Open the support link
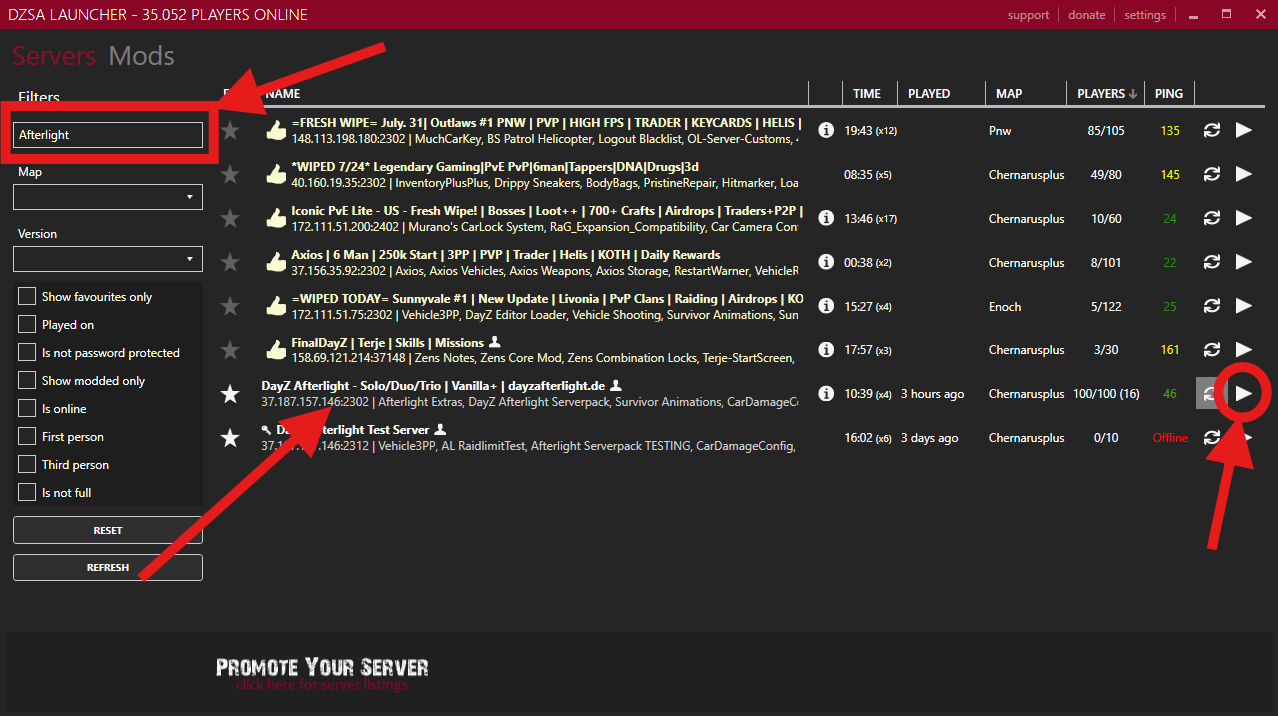The height and width of the screenshot is (716, 1278). coord(1028,15)
